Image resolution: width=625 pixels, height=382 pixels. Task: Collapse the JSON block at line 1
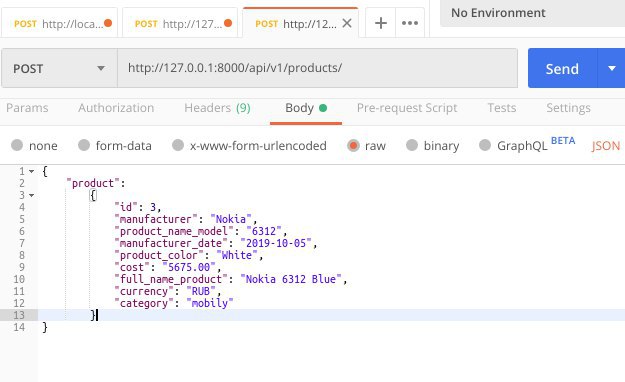(x=31, y=171)
